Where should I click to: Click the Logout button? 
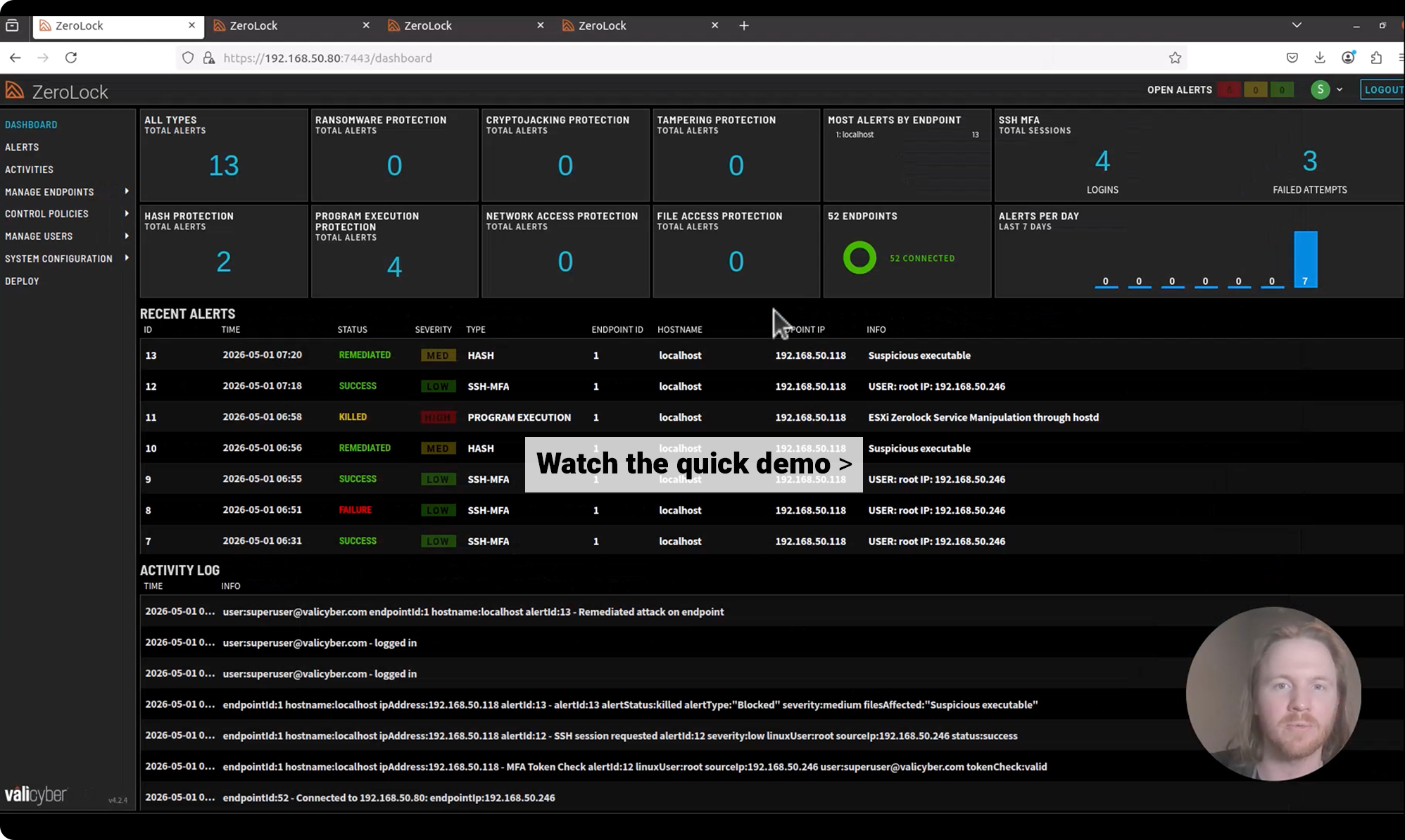(1383, 90)
